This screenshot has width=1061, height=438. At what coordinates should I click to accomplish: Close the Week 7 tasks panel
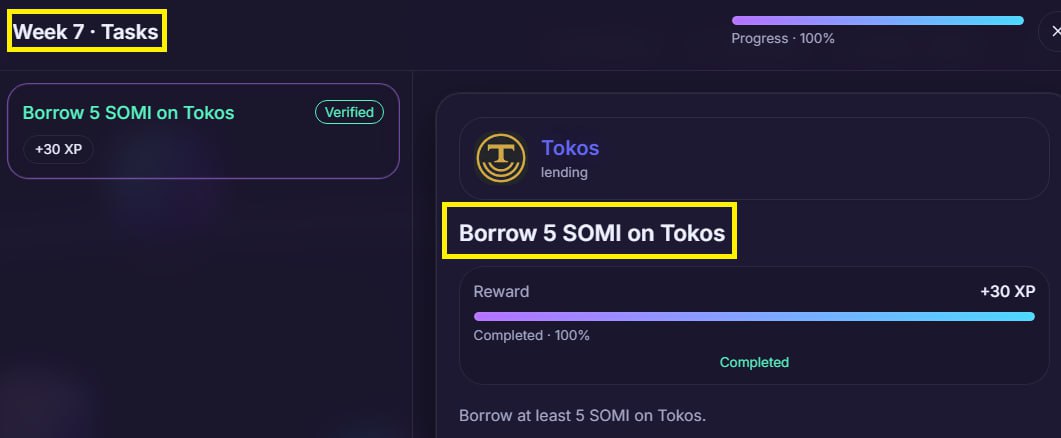[x=1055, y=31]
